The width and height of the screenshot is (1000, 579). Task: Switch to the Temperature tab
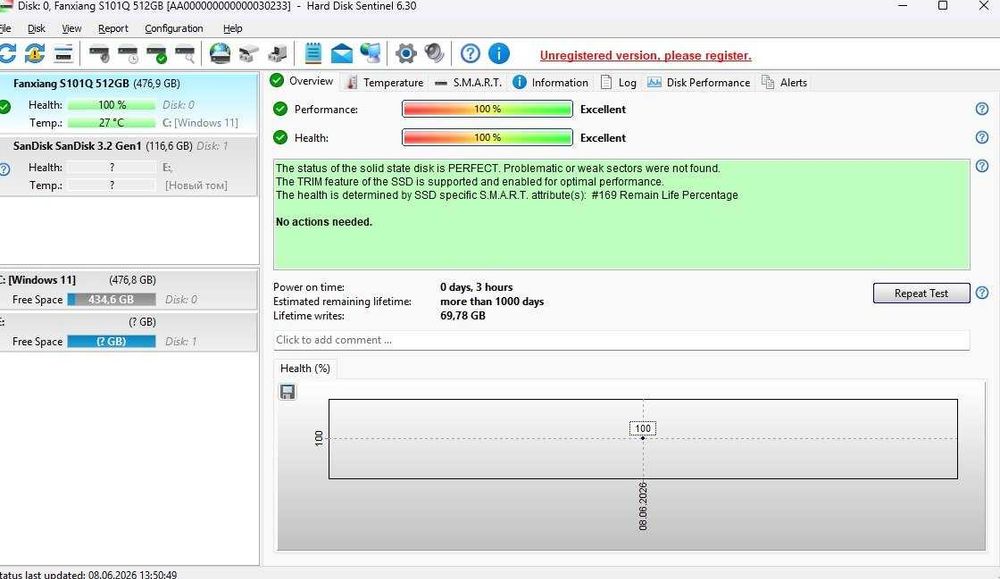click(x=385, y=82)
